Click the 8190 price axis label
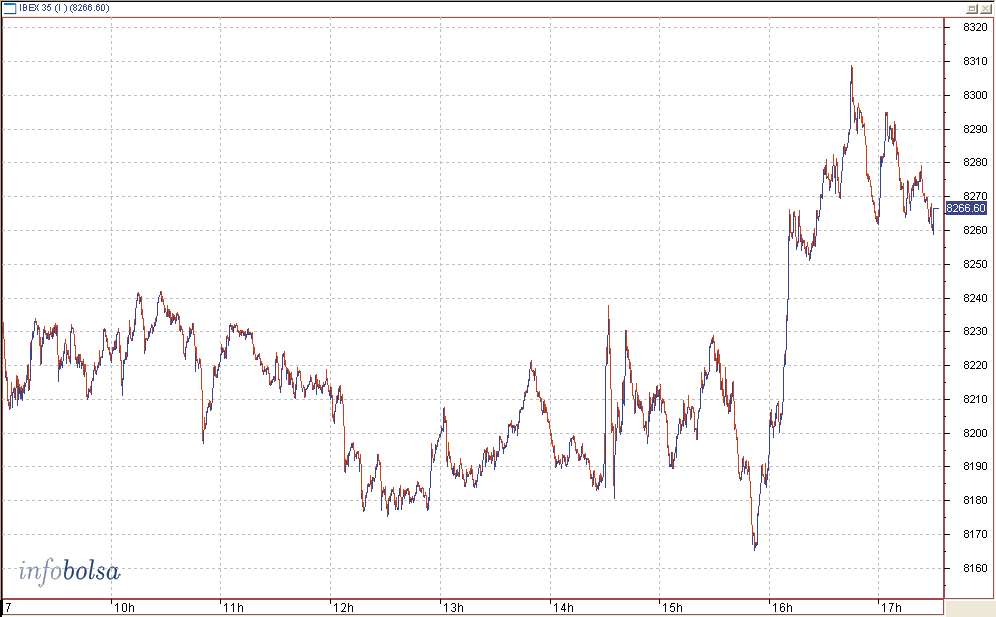 (x=975, y=466)
